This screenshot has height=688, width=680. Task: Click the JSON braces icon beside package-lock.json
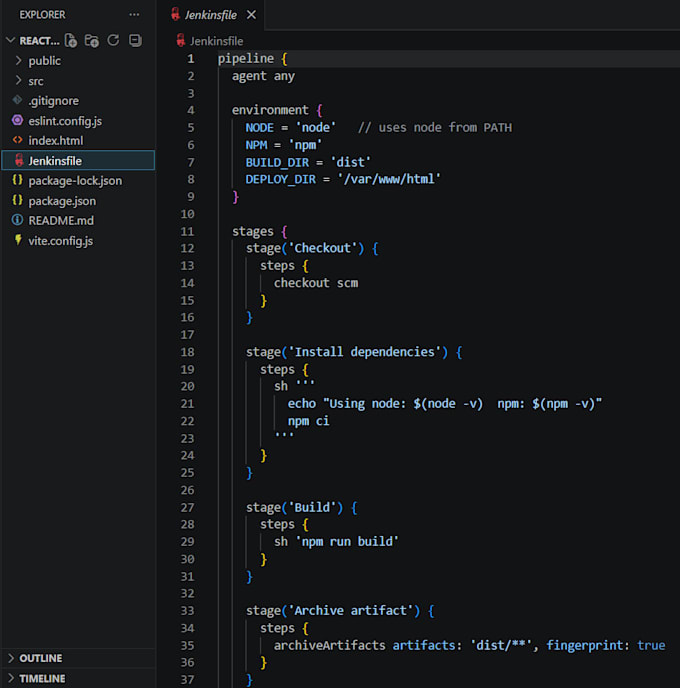point(18,180)
